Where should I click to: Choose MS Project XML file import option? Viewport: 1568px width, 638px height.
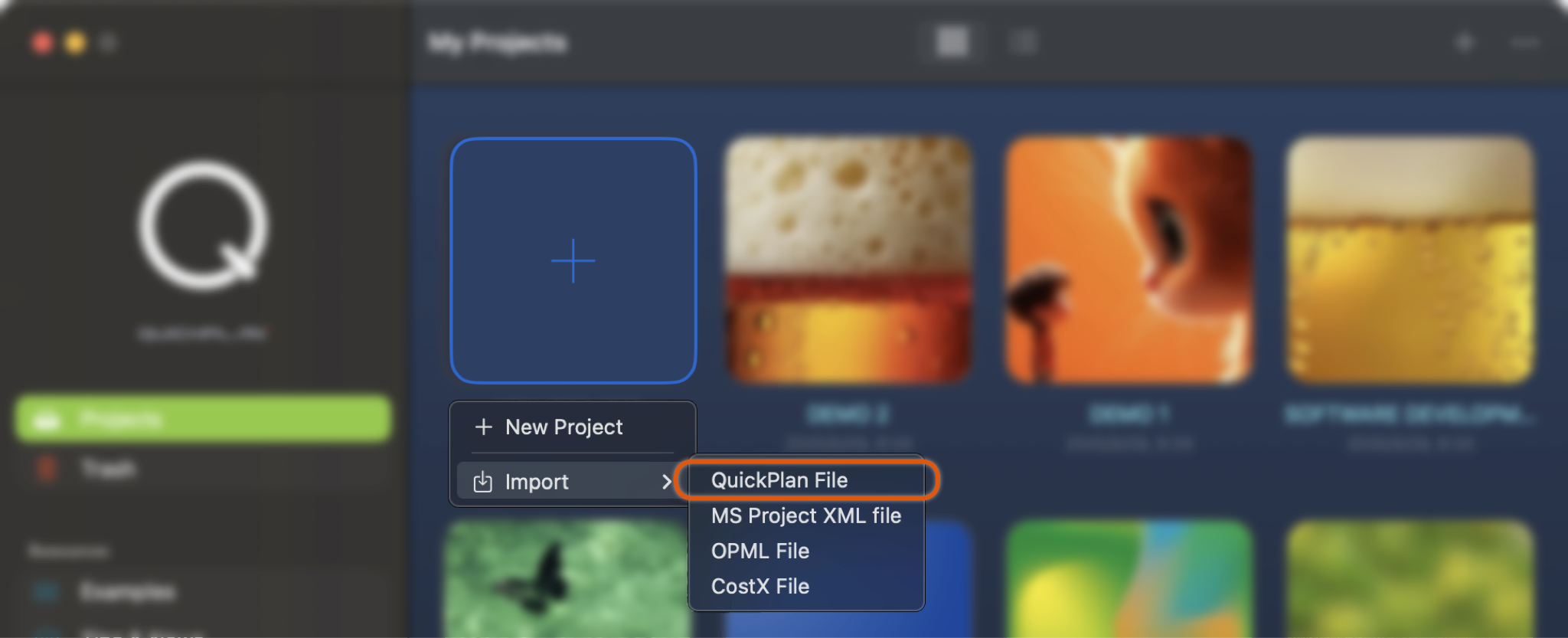[805, 515]
